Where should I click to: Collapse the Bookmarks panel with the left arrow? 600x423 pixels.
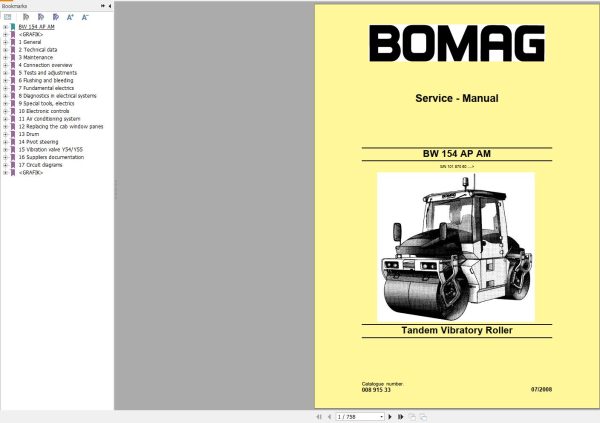click(x=110, y=6)
